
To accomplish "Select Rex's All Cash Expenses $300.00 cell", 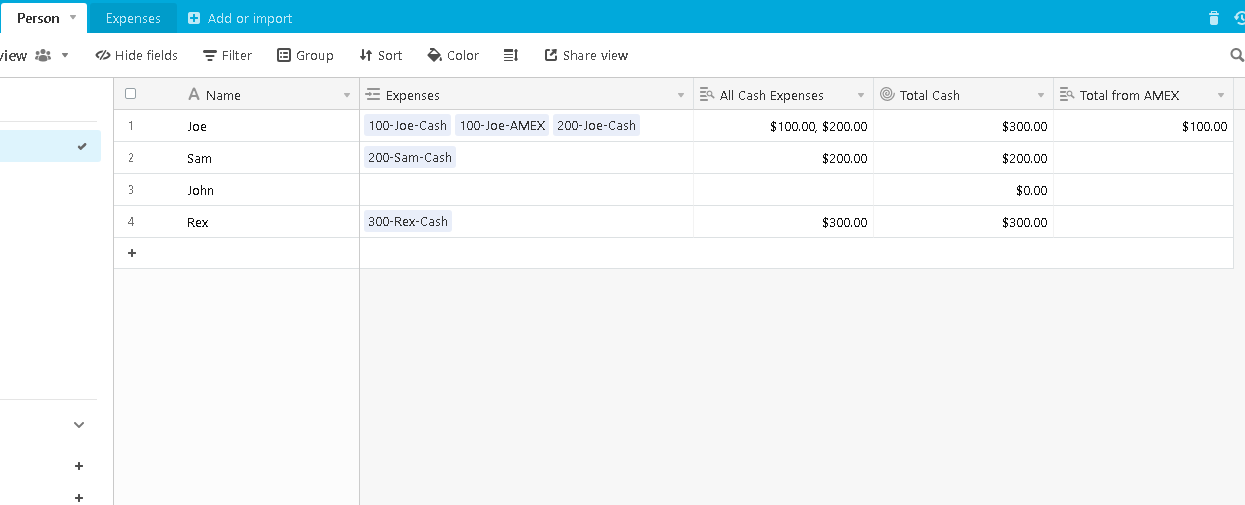I will pyautogui.click(x=783, y=222).
